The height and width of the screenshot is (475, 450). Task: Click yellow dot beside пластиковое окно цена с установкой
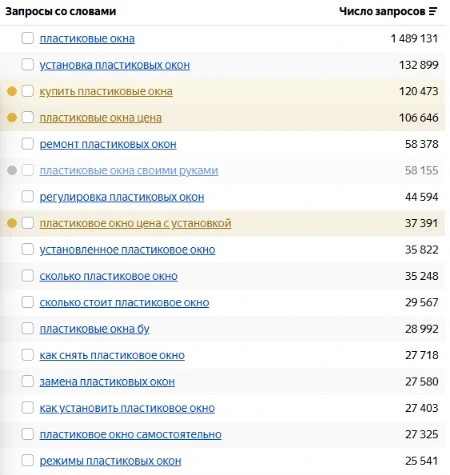tap(12, 223)
